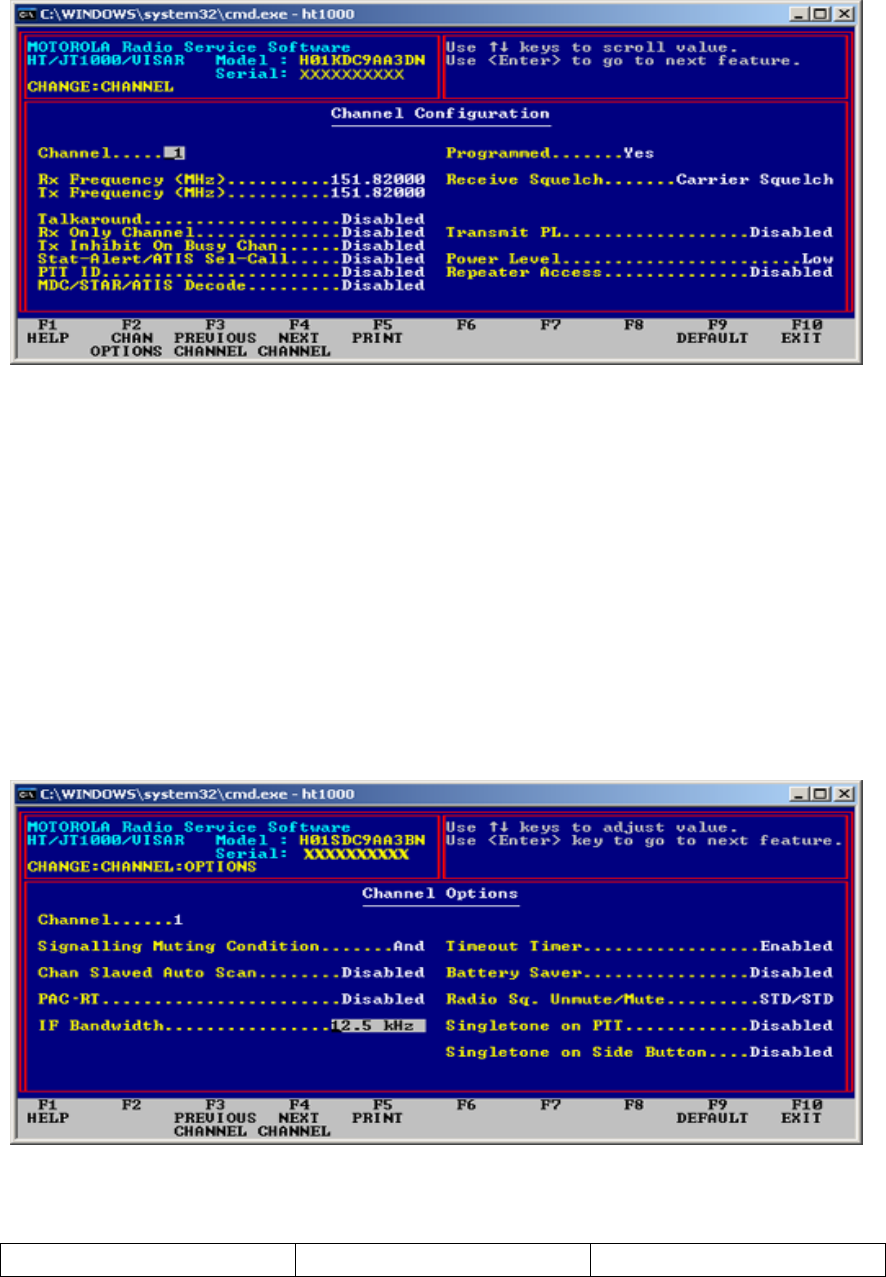This screenshot has height=1277, width=886.
Task: Select the Receive Squelch Carrier Squelch value
Action: 754,180
